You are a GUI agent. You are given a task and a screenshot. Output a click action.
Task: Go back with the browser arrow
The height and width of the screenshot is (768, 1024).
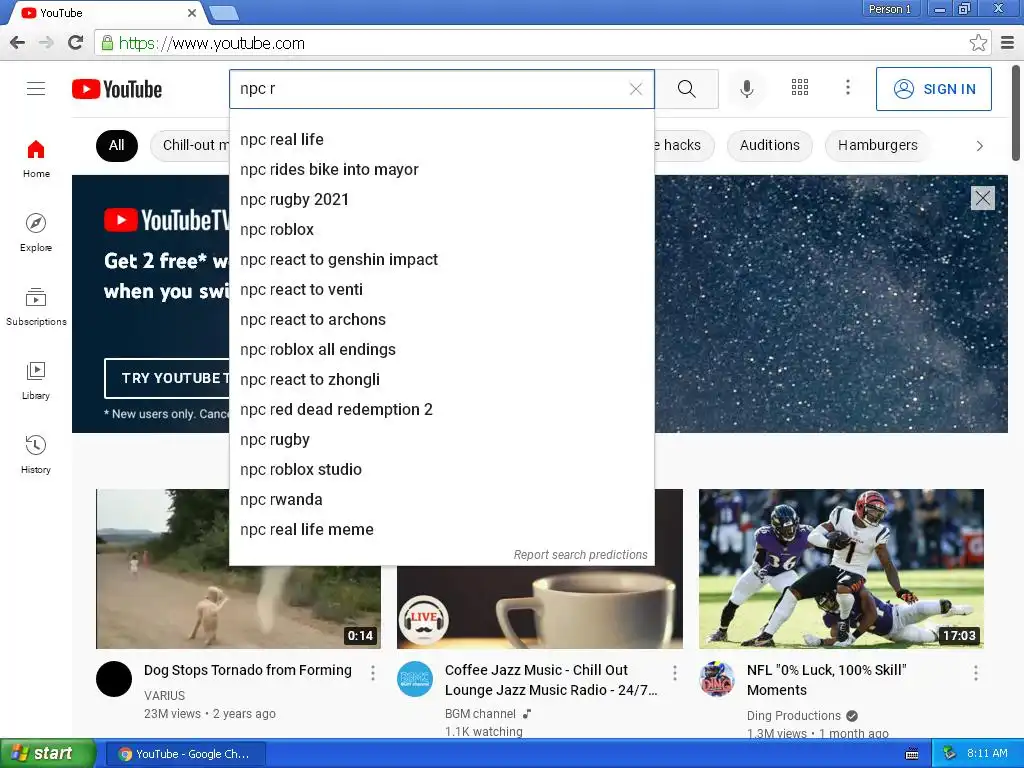(x=18, y=43)
